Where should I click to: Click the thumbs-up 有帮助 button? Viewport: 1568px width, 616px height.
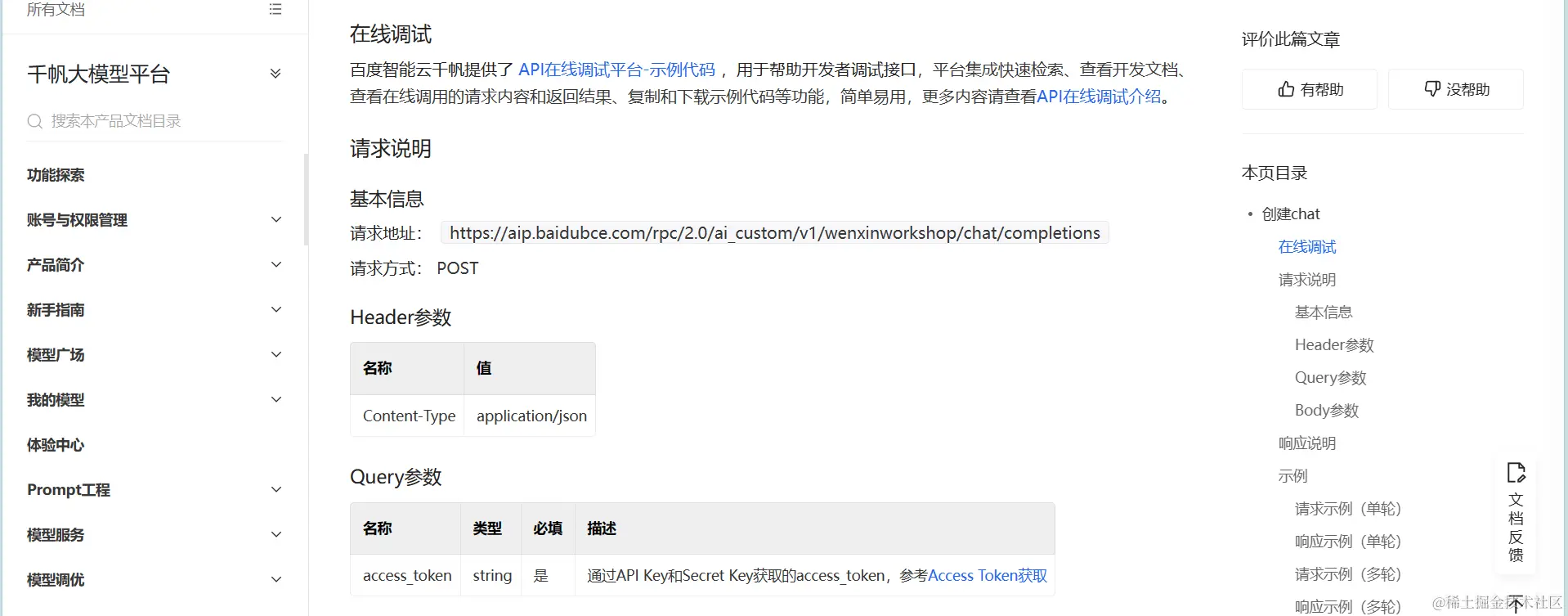(x=1310, y=89)
